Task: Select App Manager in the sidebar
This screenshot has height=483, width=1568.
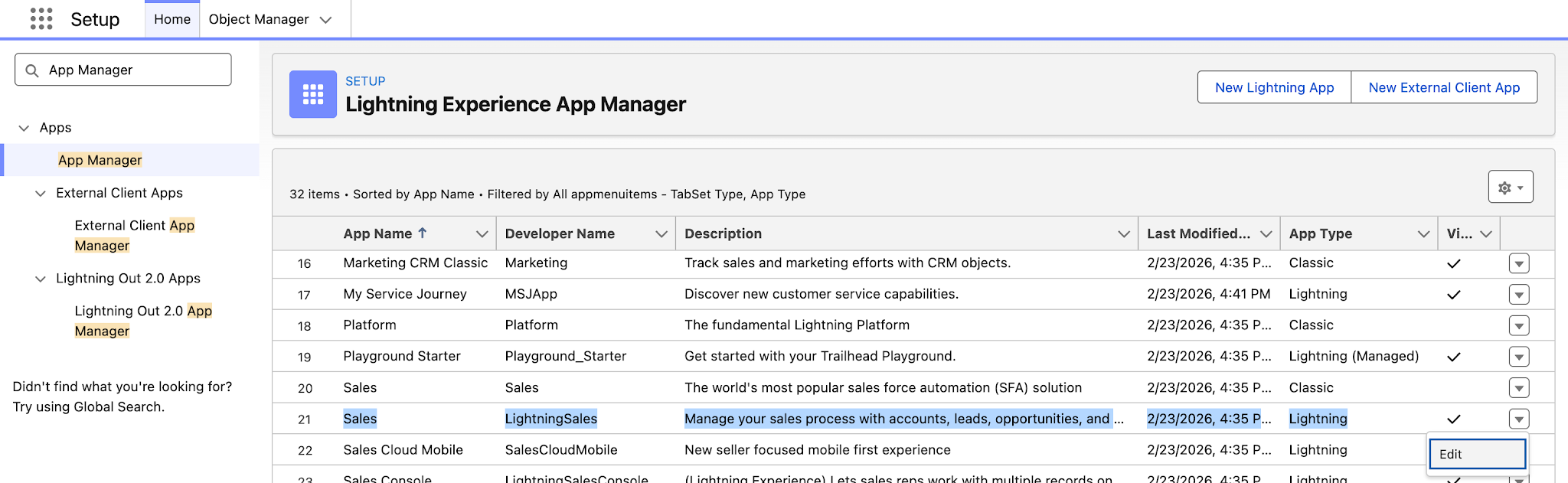Action: click(100, 160)
